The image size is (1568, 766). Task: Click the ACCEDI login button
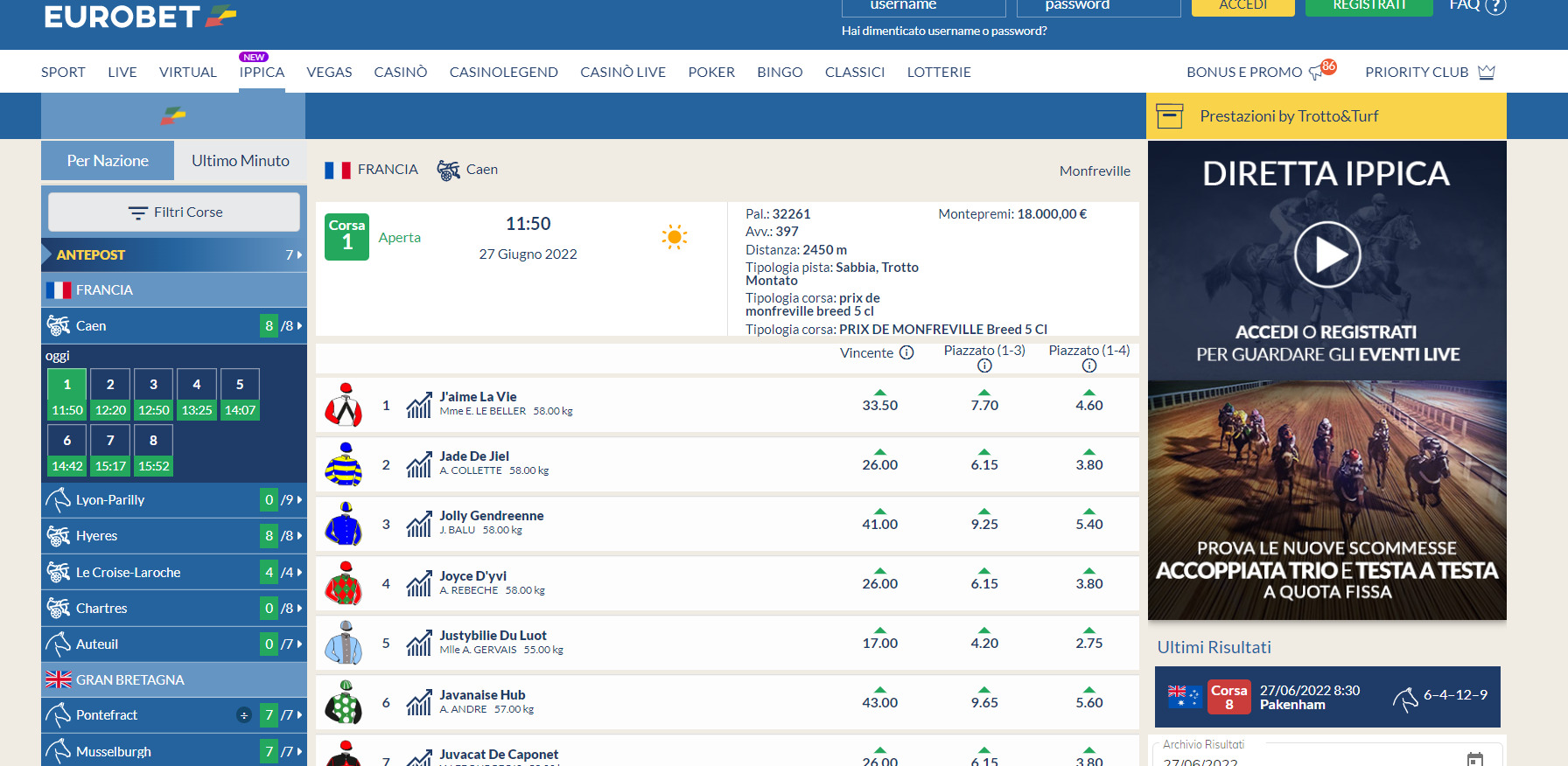click(x=1242, y=6)
